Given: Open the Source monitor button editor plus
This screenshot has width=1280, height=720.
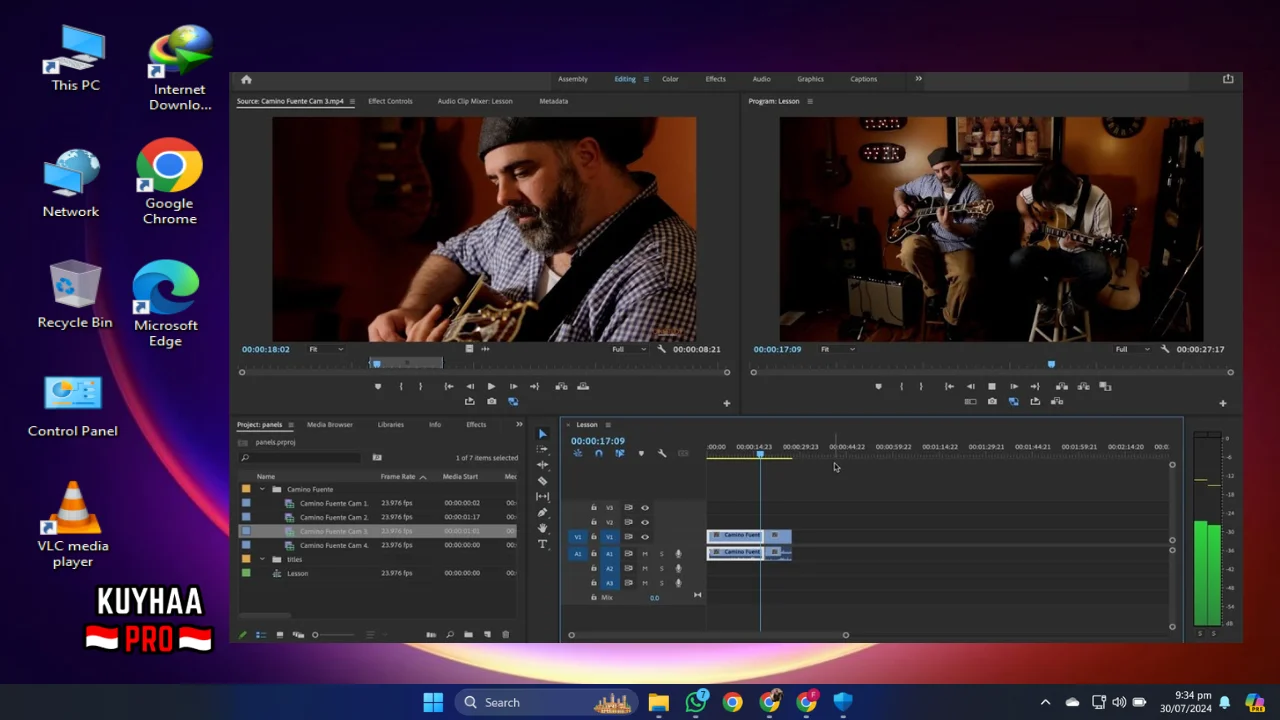Looking at the screenshot, I should (727, 403).
